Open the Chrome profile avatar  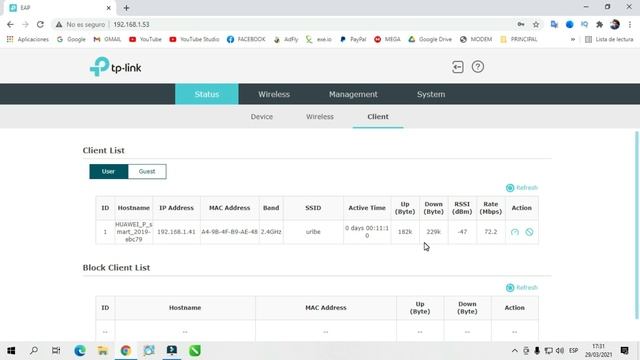[x=615, y=24]
